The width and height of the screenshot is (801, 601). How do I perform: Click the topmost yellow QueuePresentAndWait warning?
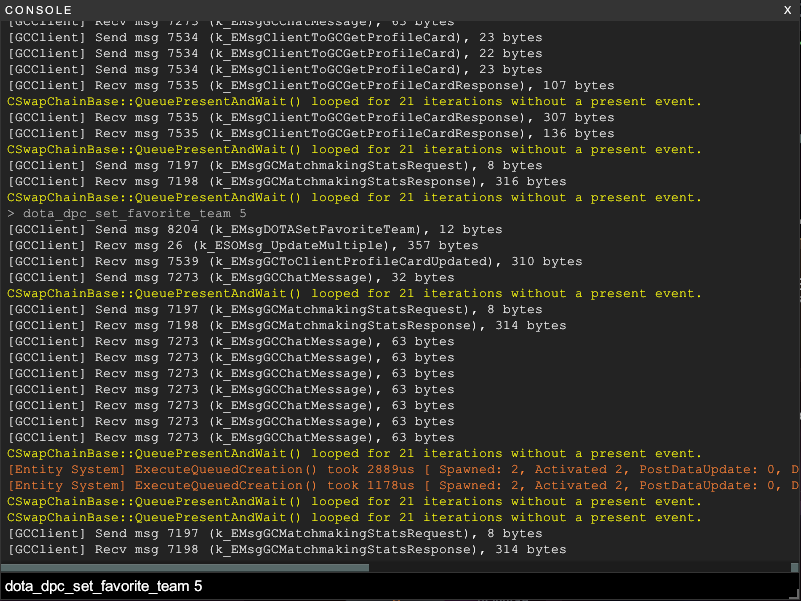tap(354, 101)
